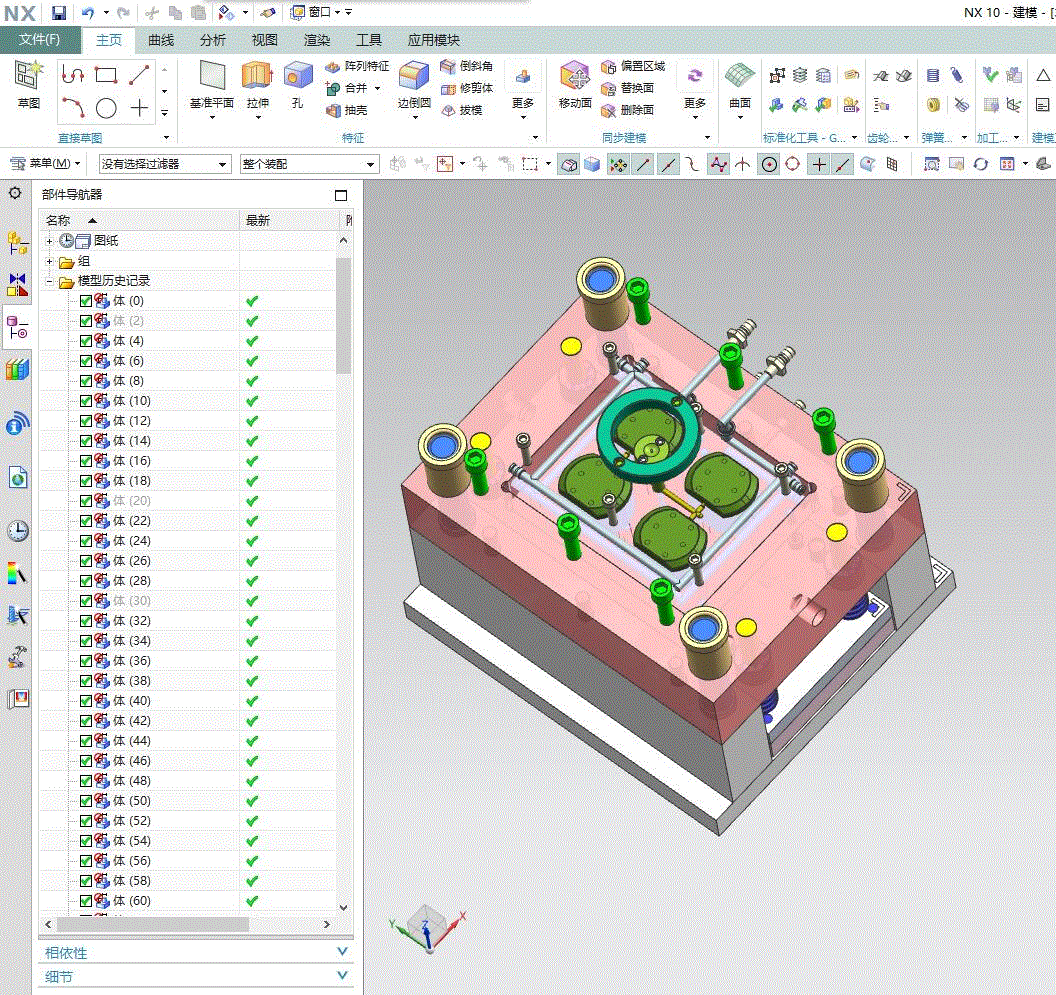Toggle the 体 (10) checkbox

pyautogui.click(x=86, y=401)
